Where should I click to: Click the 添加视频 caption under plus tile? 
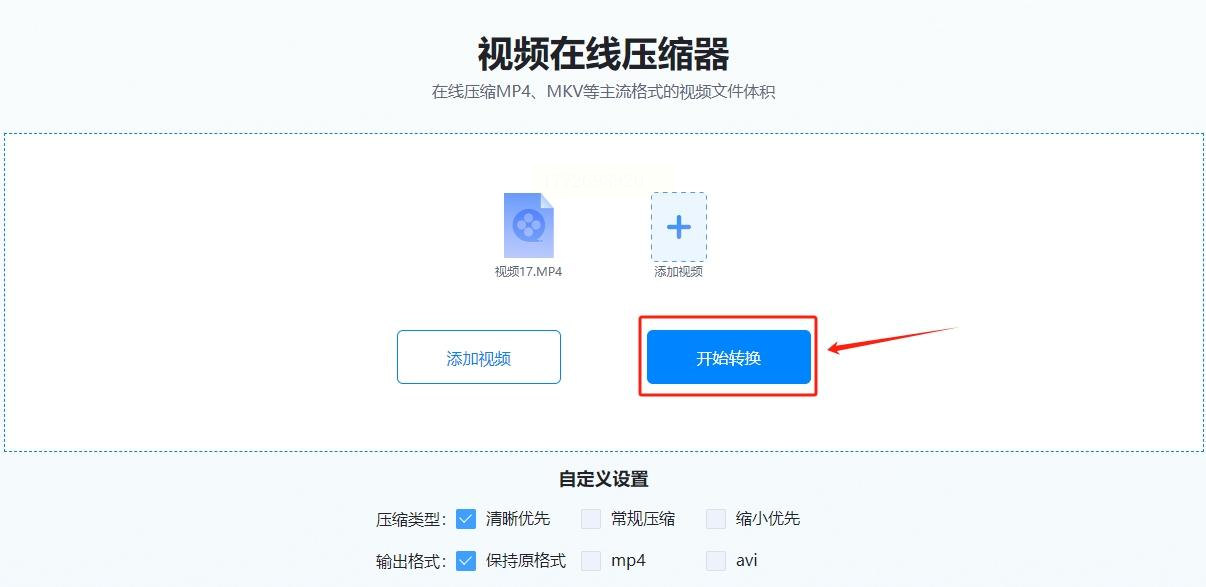tap(679, 271)
